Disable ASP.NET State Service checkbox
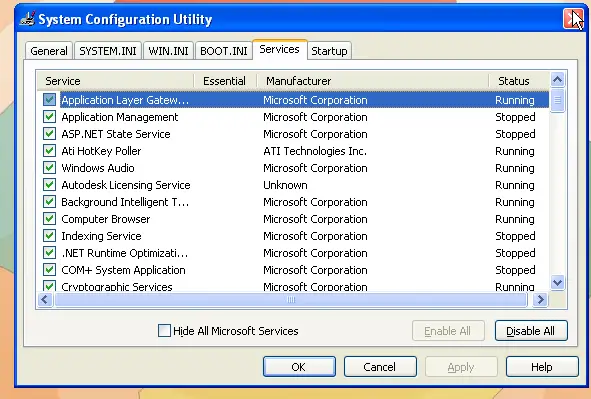Image resolution: width=591 pixels, height=399 pixels. tap(49, 134)
